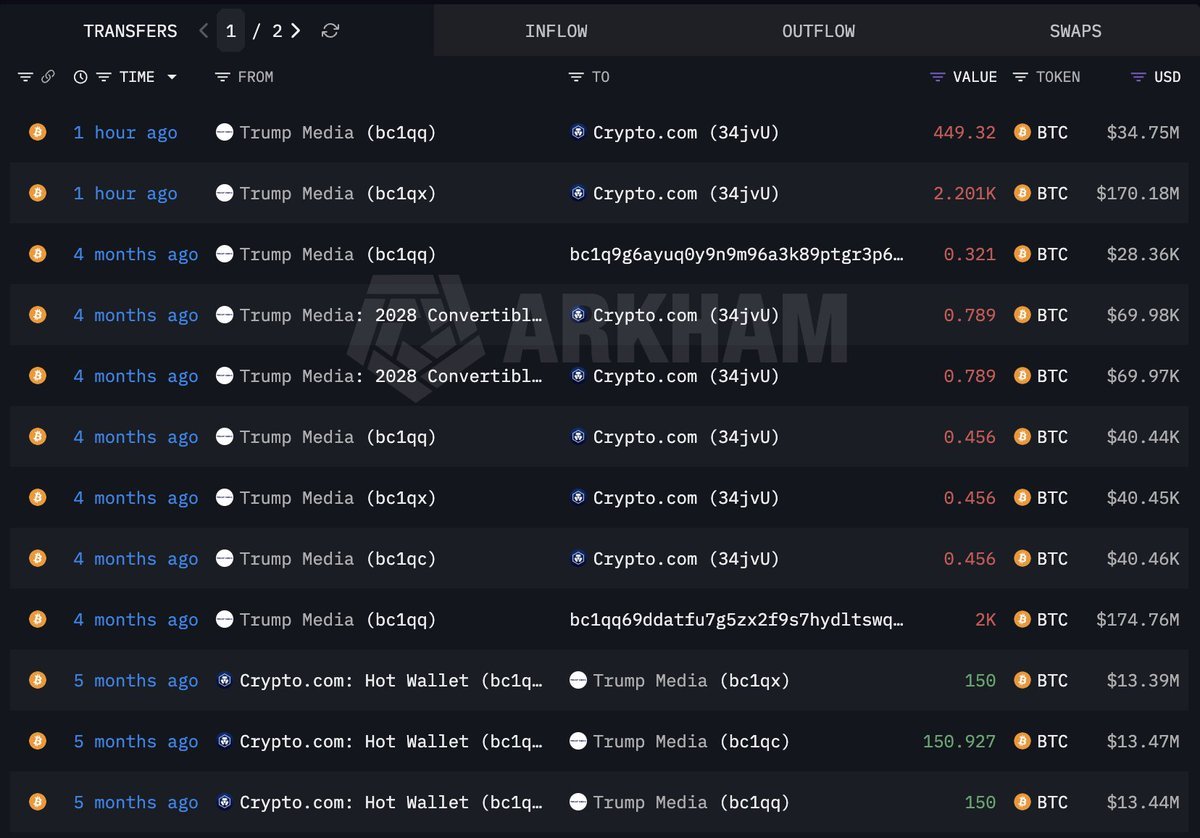This screenshot has height=838, width=1200.
Task: Click the 2.201K value cell
Action: tap(964, 193)
